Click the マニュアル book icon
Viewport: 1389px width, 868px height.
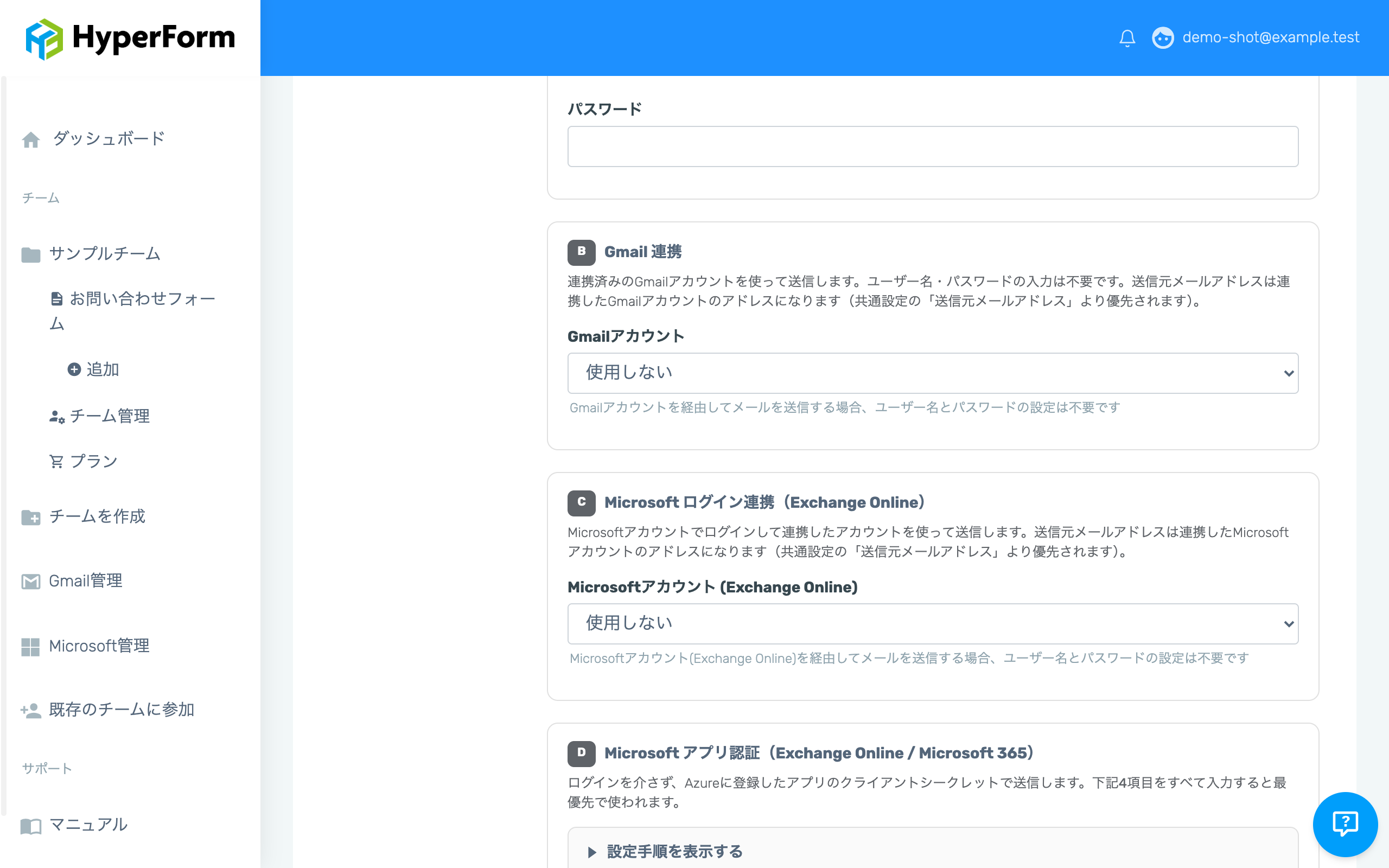31,826
